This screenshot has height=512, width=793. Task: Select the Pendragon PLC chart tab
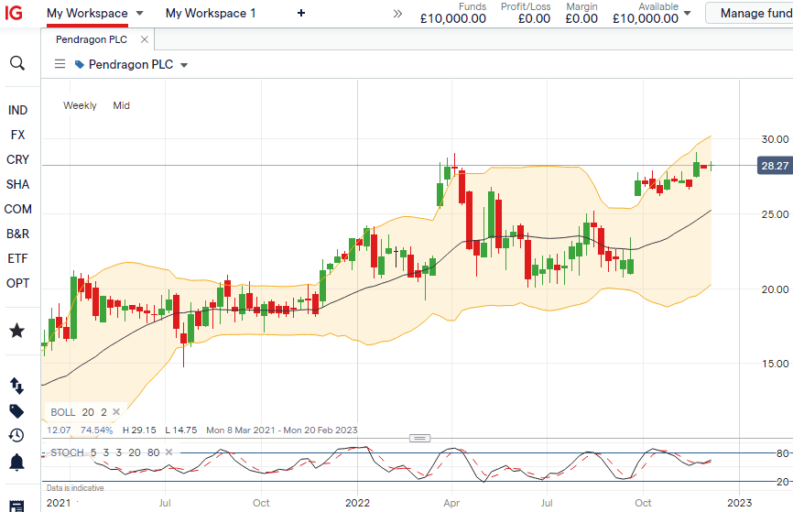click(91, 39)
